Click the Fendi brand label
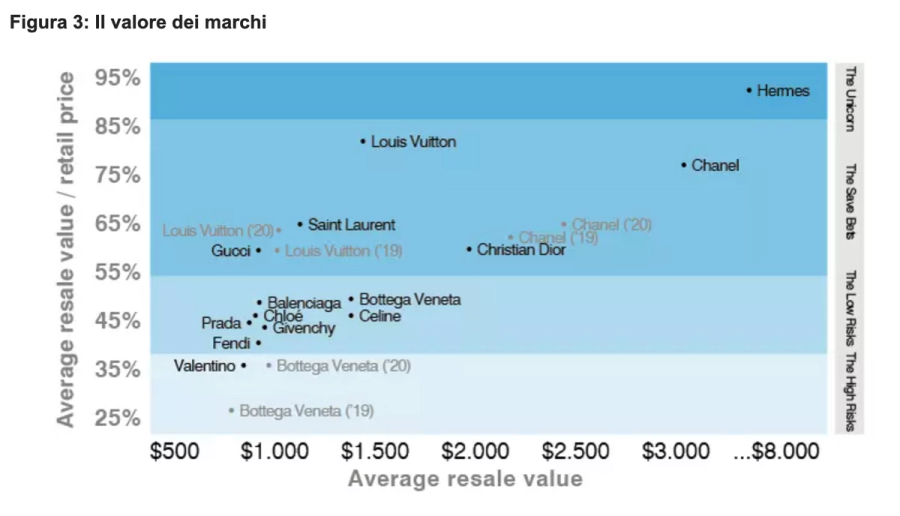Viewport: 900px width, 516px height. coord(231,343)
